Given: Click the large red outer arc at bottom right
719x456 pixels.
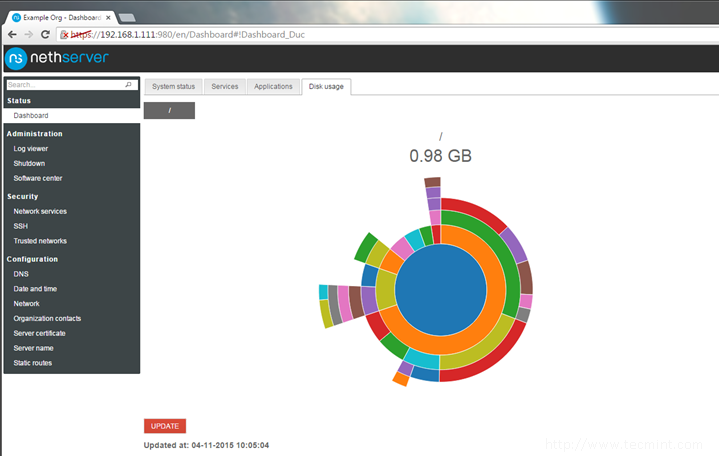Looking at the screenshot, I should [492, 361].
